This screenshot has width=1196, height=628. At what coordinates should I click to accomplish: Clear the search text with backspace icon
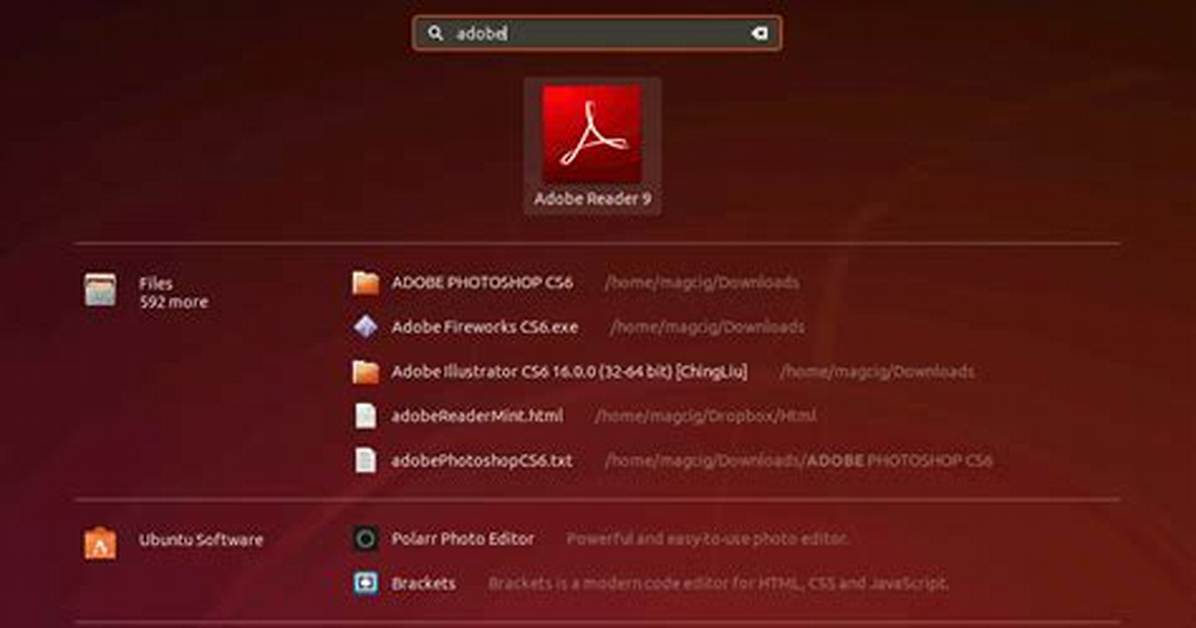(x=759, y=34)
